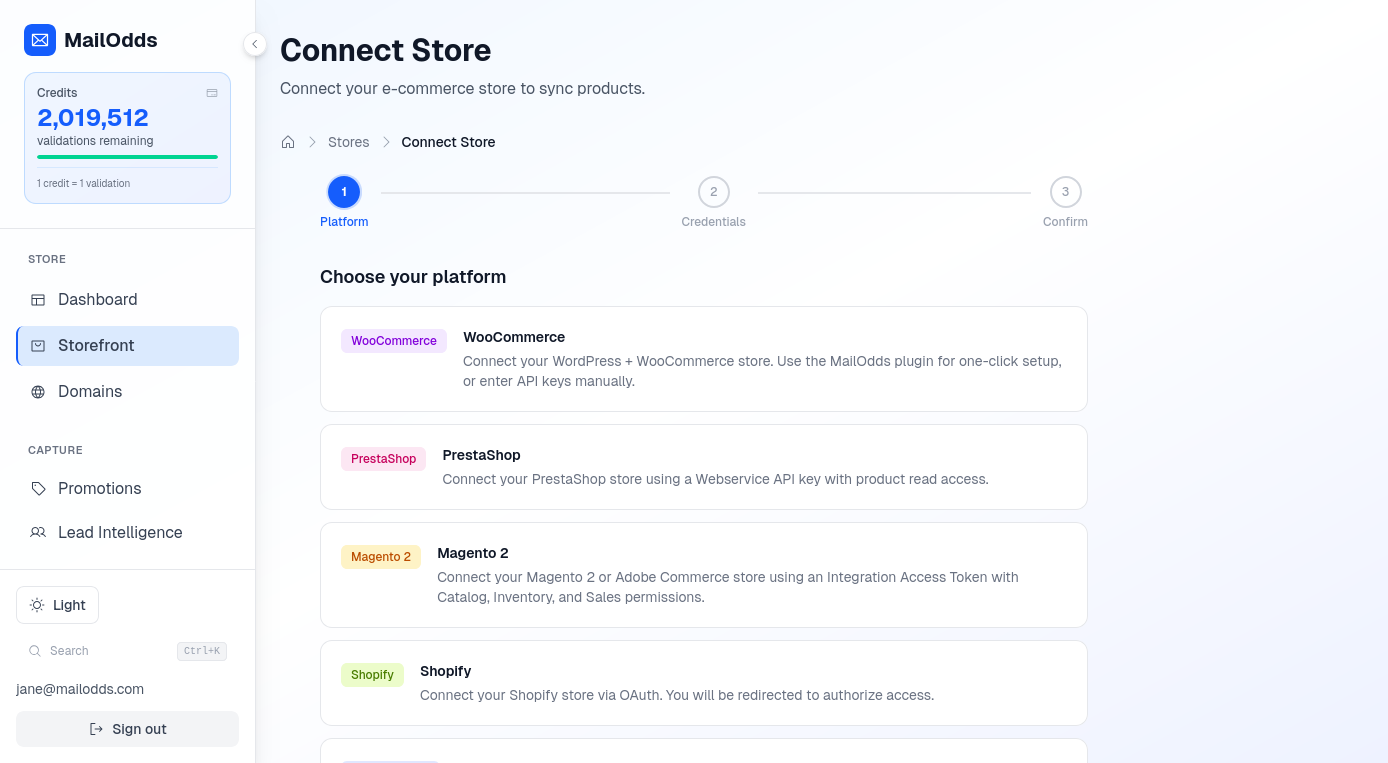Click the Storefront store icon
Screen dimensions: 1388x763
(x=37, y=345)
